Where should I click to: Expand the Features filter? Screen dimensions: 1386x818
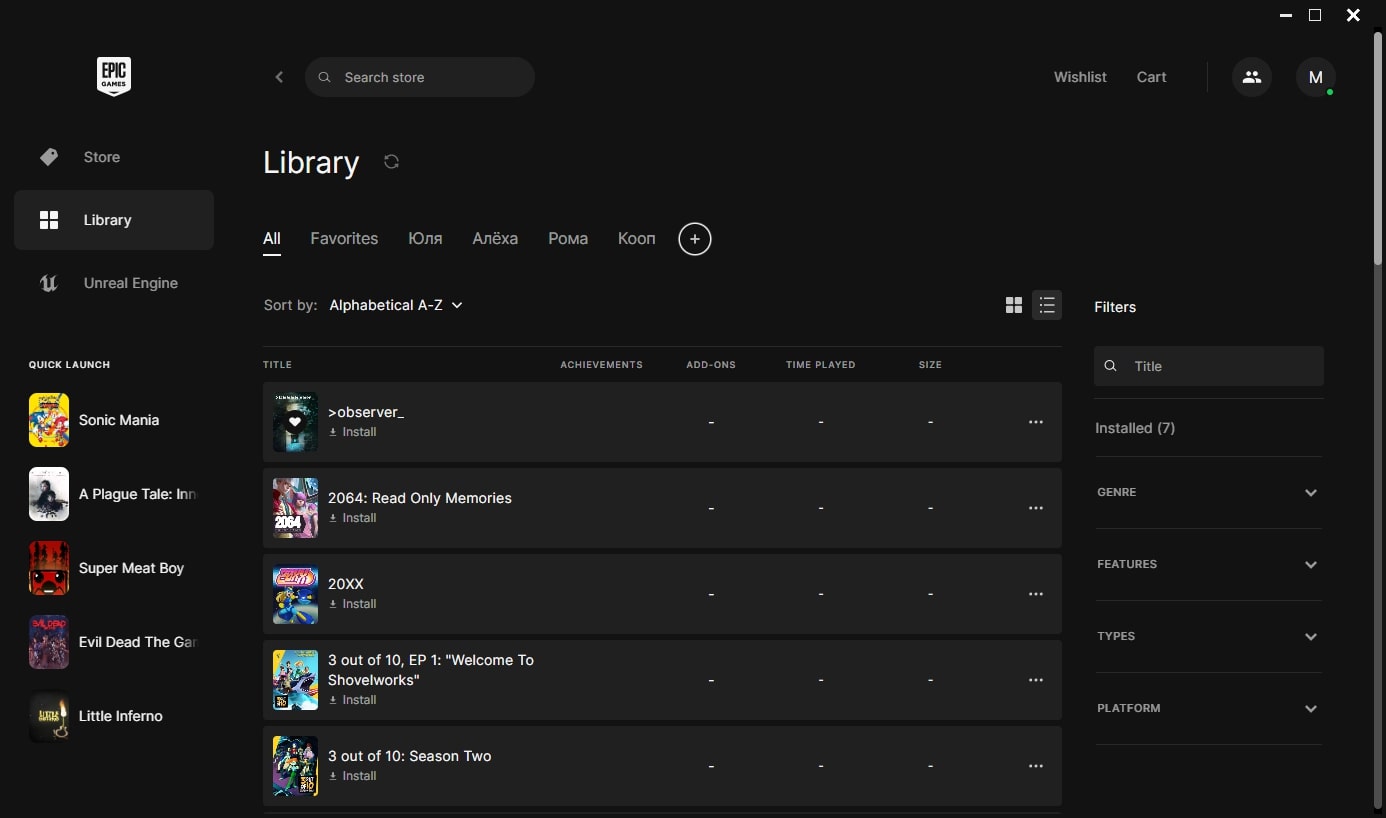click(x=1208, y=564)
